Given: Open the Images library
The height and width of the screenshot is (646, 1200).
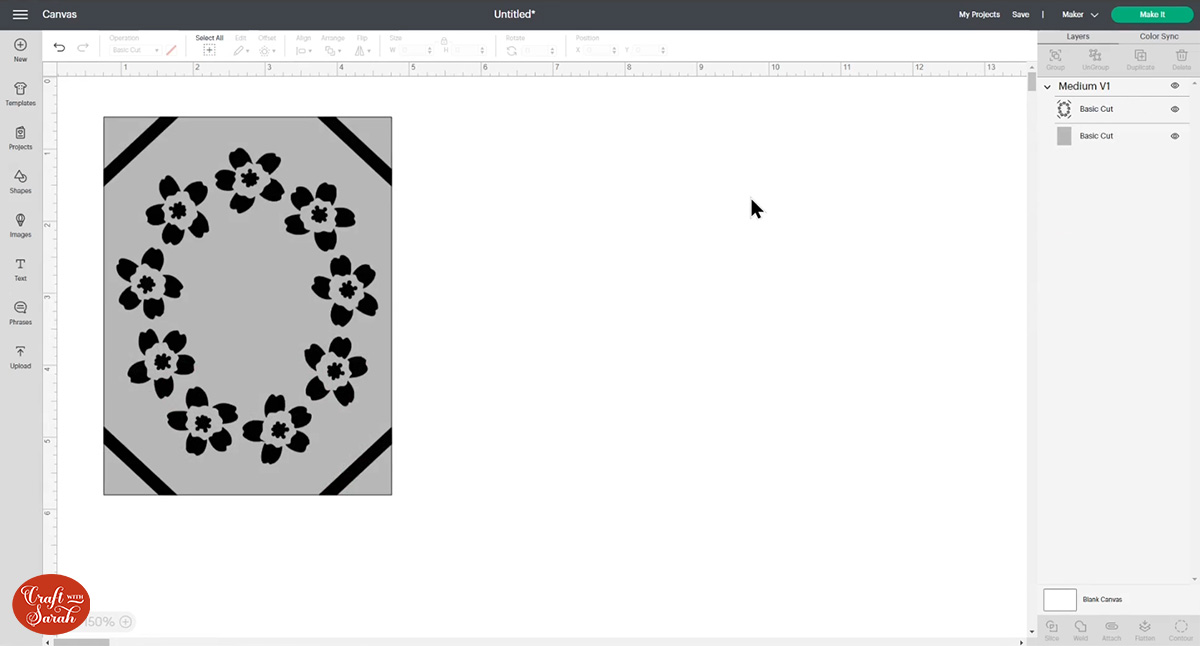Looking at the screenshot, I should tap(20, 226).
